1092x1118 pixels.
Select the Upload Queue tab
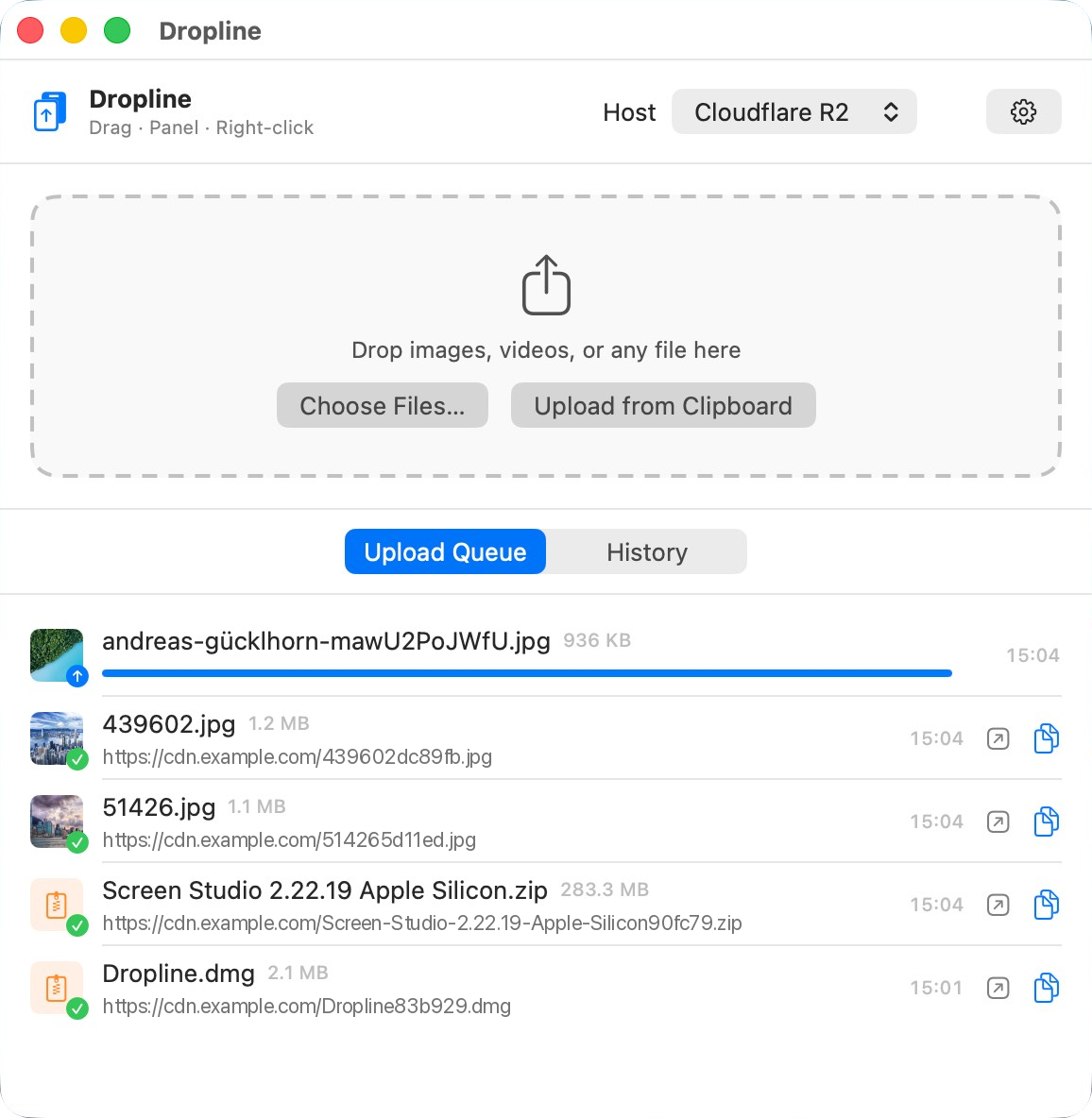[x=445, y=551]
